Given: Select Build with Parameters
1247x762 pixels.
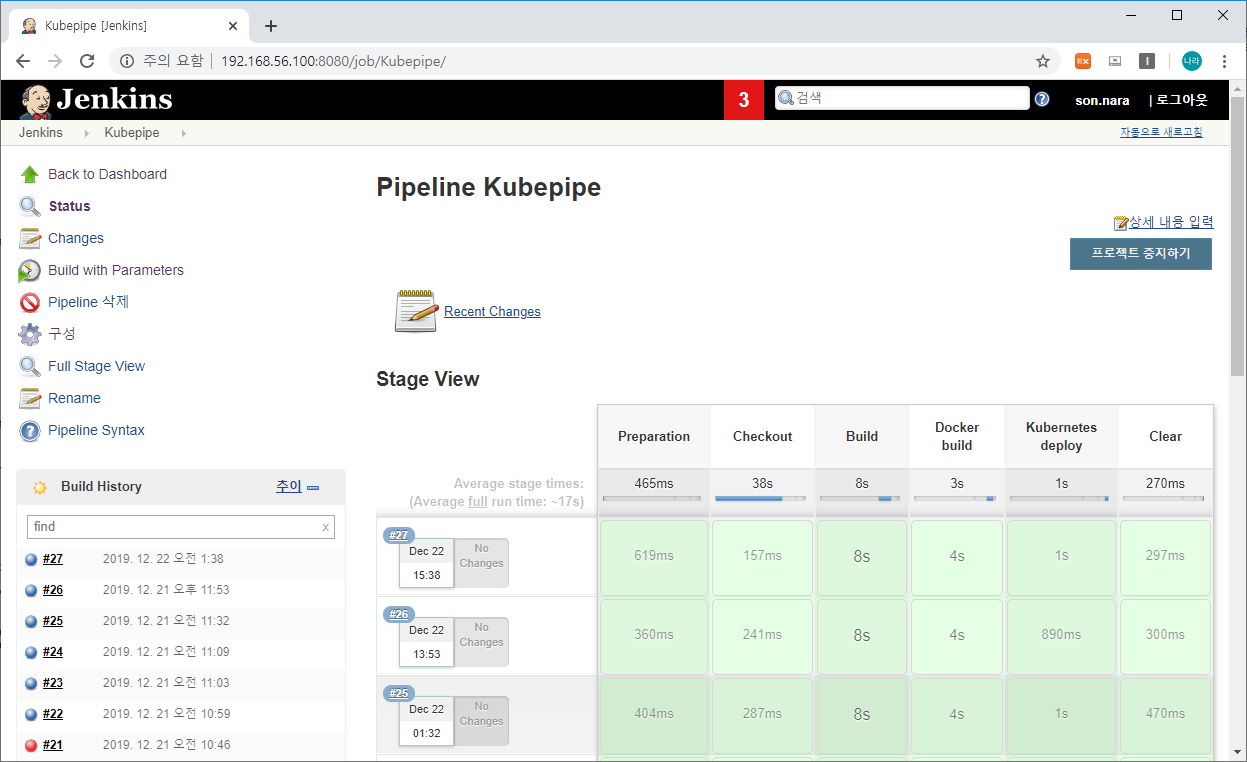Looking at the screenshot, I should pyautogui.click(x=116, y=270).
